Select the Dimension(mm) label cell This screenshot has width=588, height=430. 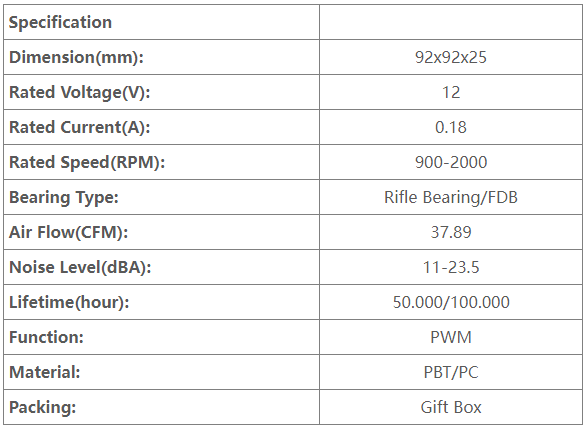pos(161,57)
